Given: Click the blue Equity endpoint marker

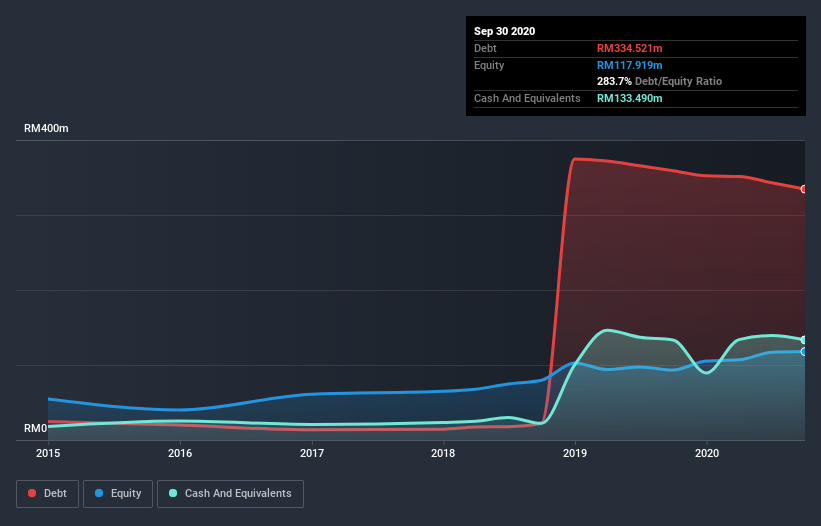Looking at the screenshot, I should (x=804, y=352).
